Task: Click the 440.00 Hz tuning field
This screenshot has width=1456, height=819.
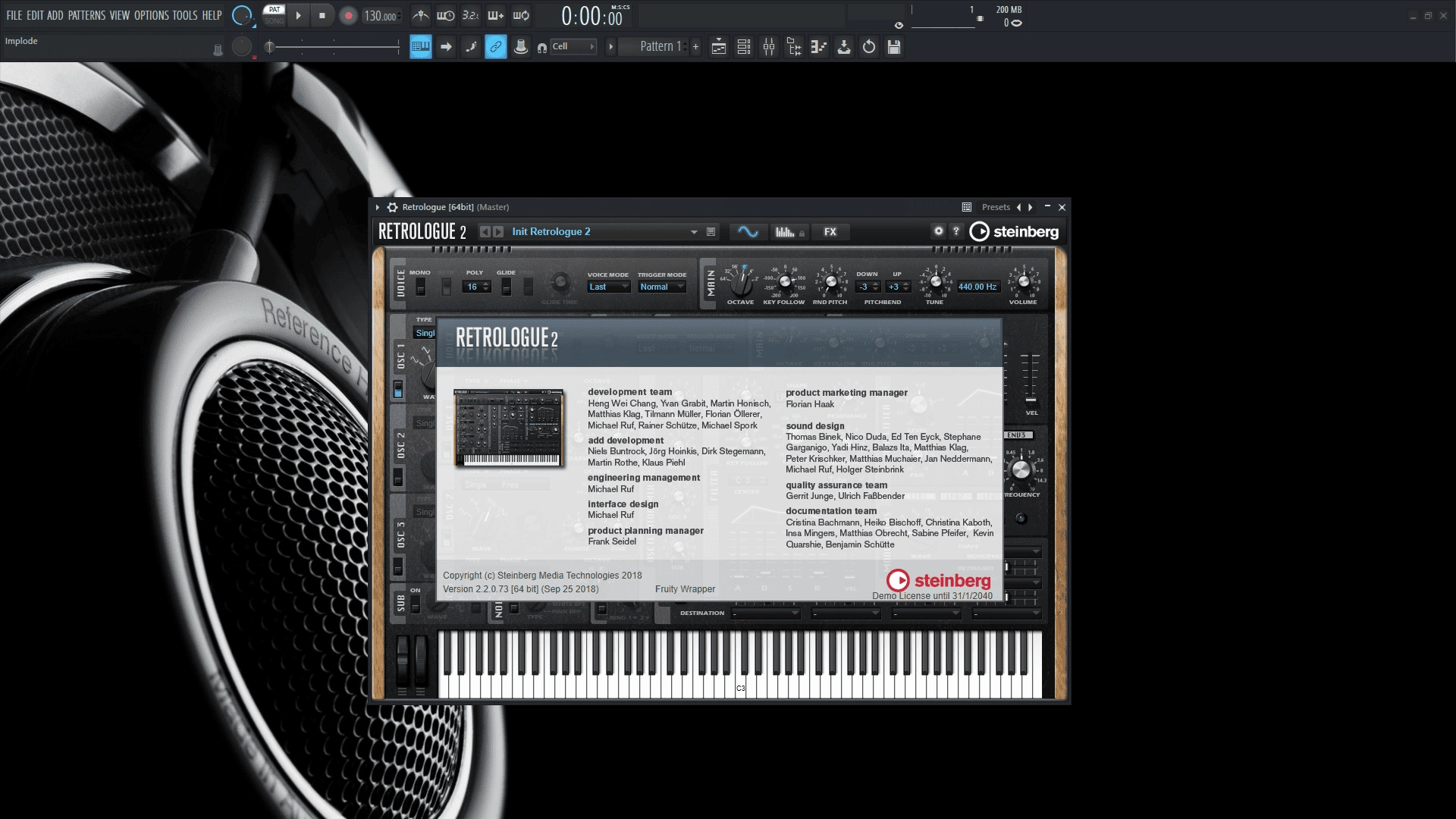Action: [977, 287]
